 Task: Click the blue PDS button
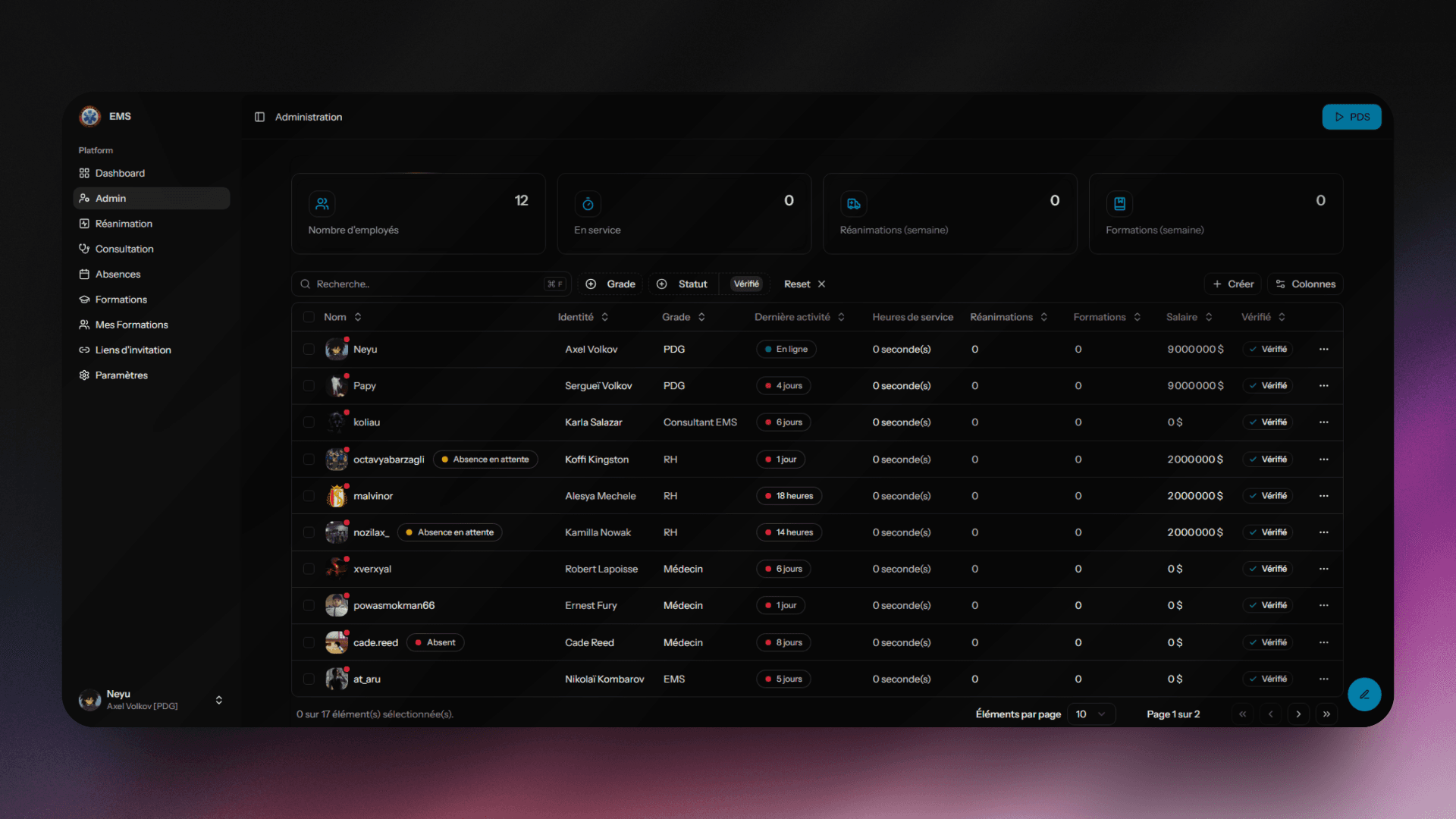pyautogui.click(x=1351, y=117)
